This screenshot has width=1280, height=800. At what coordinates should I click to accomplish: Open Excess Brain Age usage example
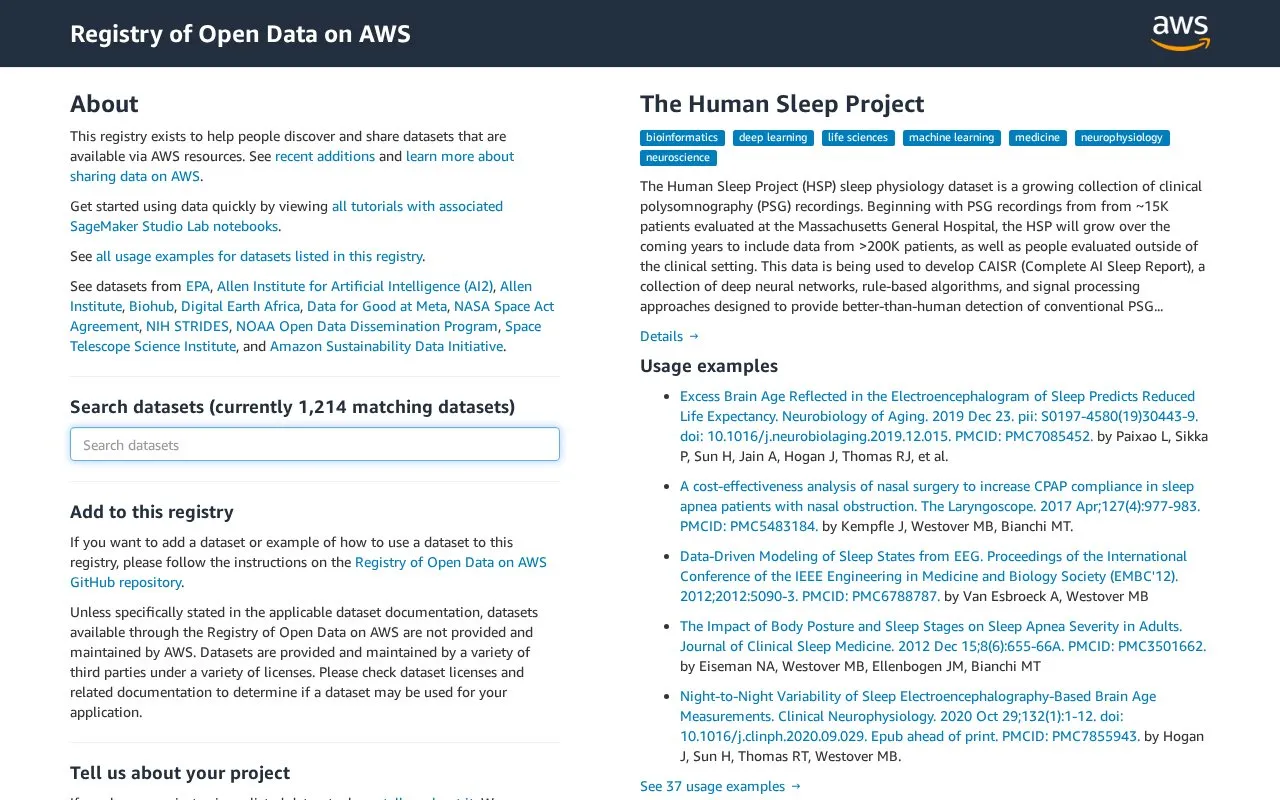coord(938,416)
